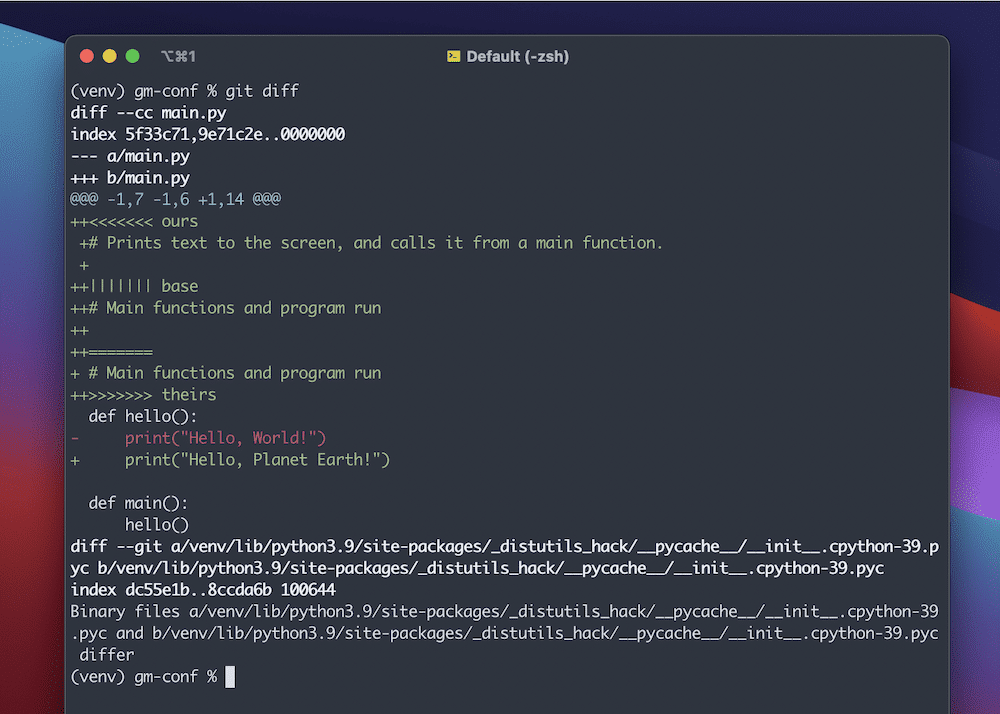Click the green full-screen window button
Screen dimensions: 1000x714
coord(133,57)
